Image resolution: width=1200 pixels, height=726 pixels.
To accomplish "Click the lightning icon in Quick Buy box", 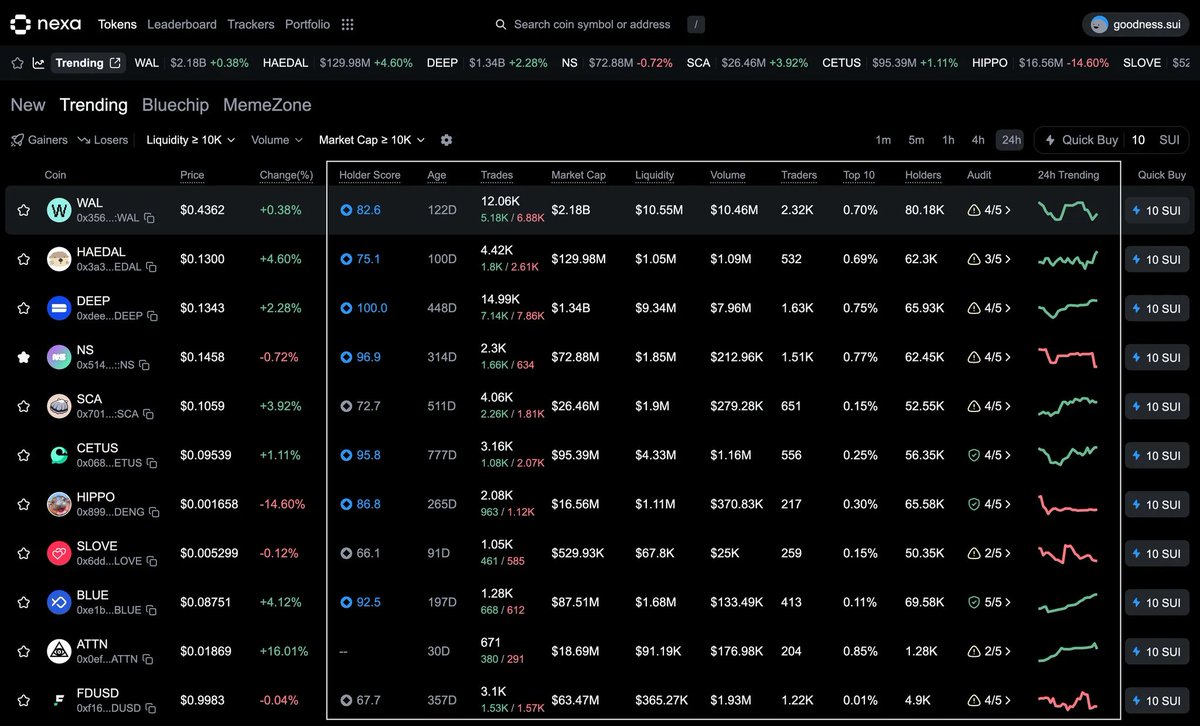I will click(x=1050, y=140).
